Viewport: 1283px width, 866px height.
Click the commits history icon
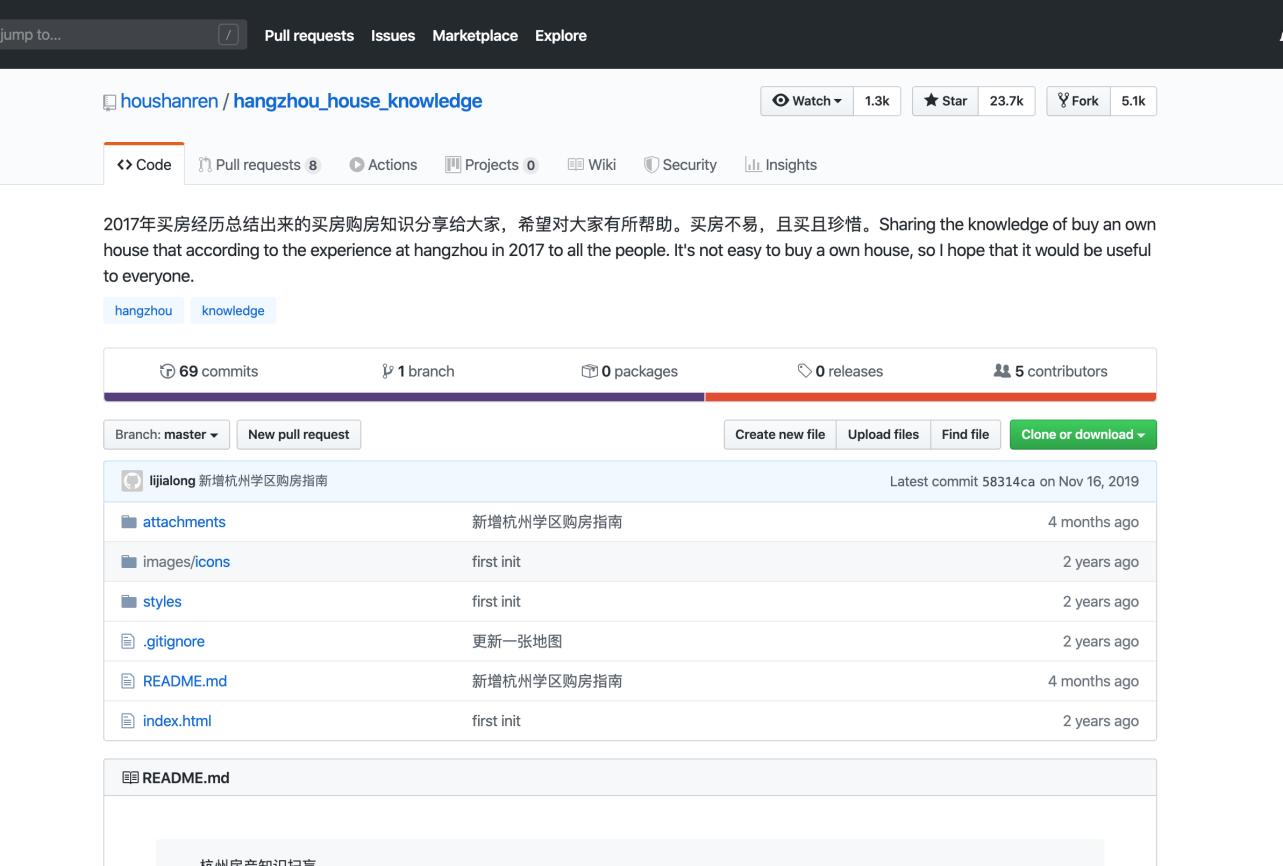click(x=167, y=371)
